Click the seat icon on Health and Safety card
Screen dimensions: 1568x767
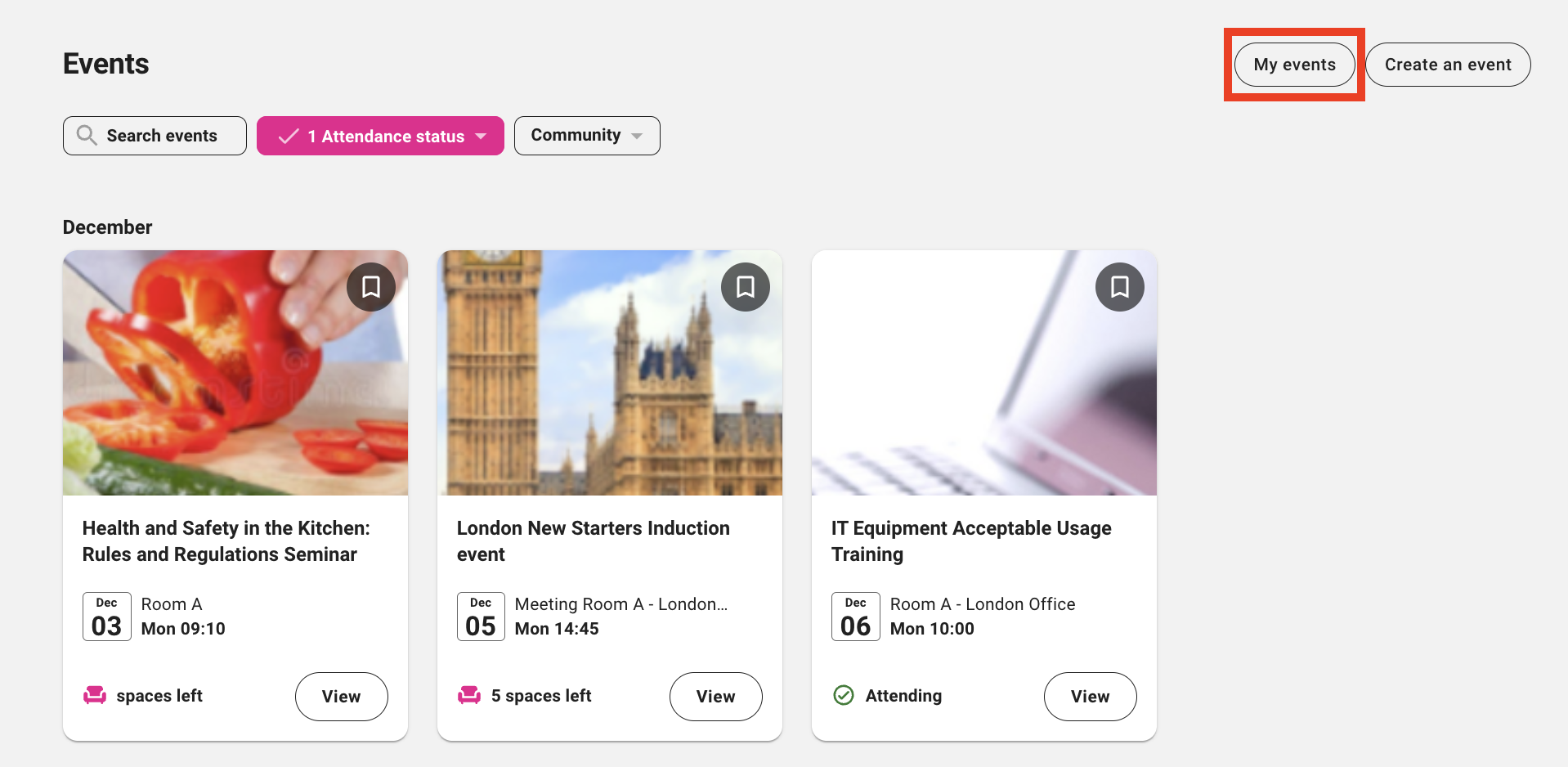[x=95, y=696]
